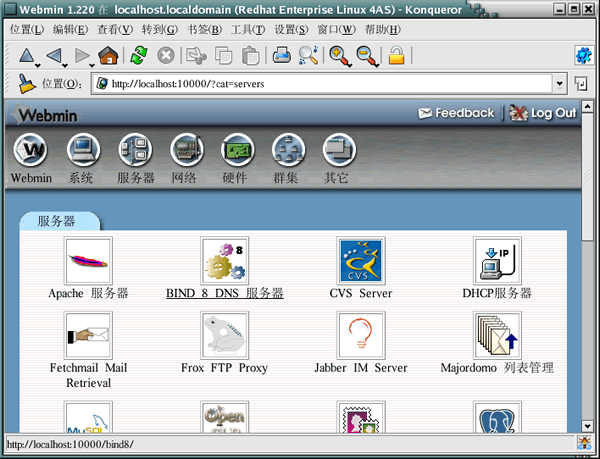This screenshot has width=600, height=459.
Task: Print the page with printer icon
Action: click(x=282, y=56)
